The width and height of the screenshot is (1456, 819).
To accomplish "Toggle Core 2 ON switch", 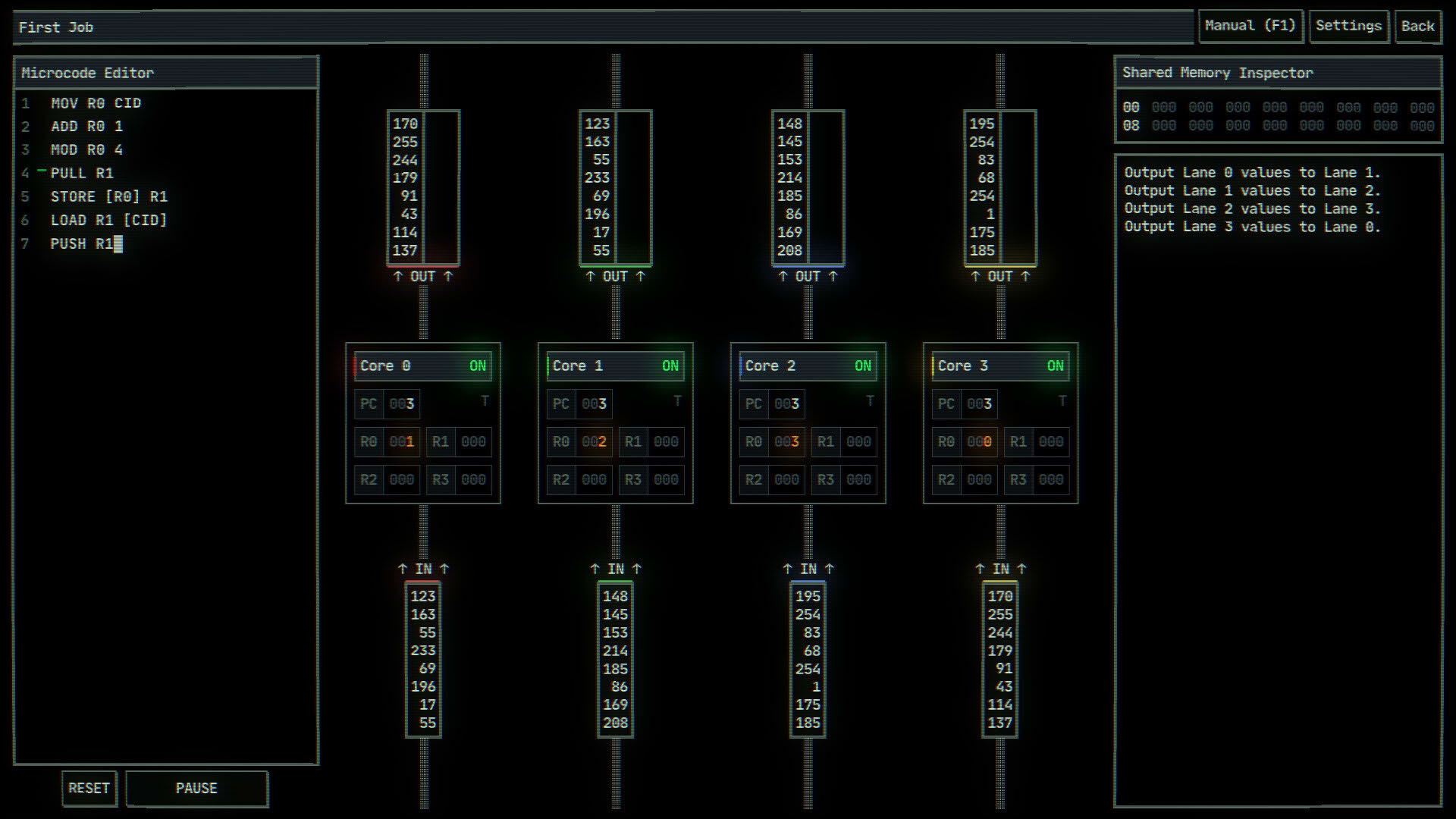I will (863, 366).
